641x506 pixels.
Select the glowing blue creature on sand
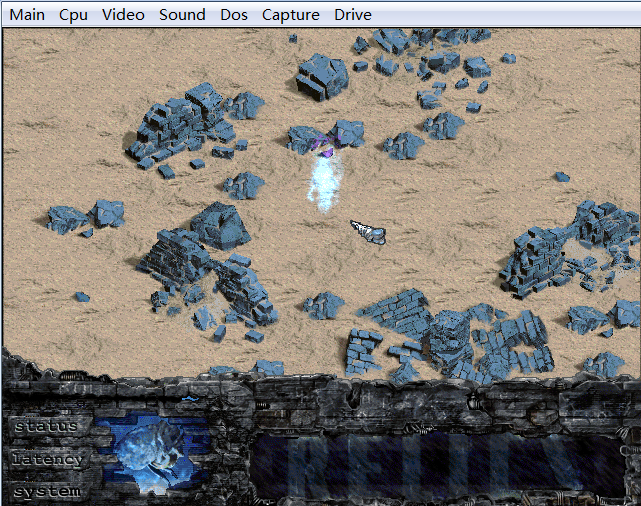[325, 182]
